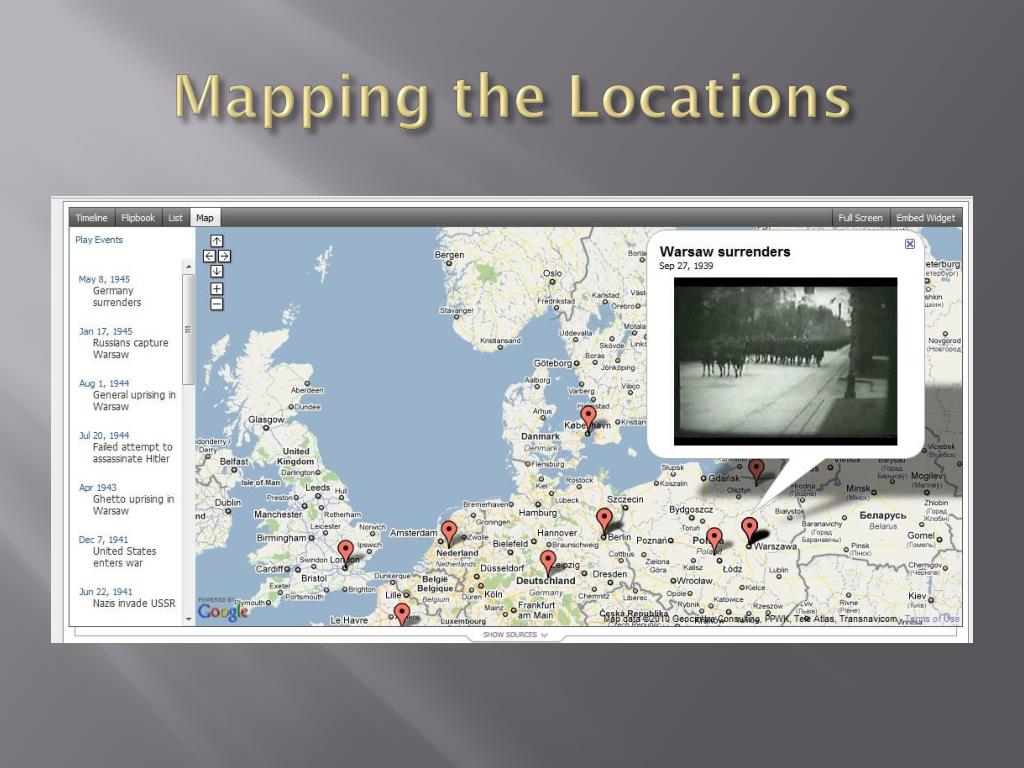Select the Aug 1, 1944 General uprising event
This screenshot has width=1024, height=768.
(x=127, y=395)
